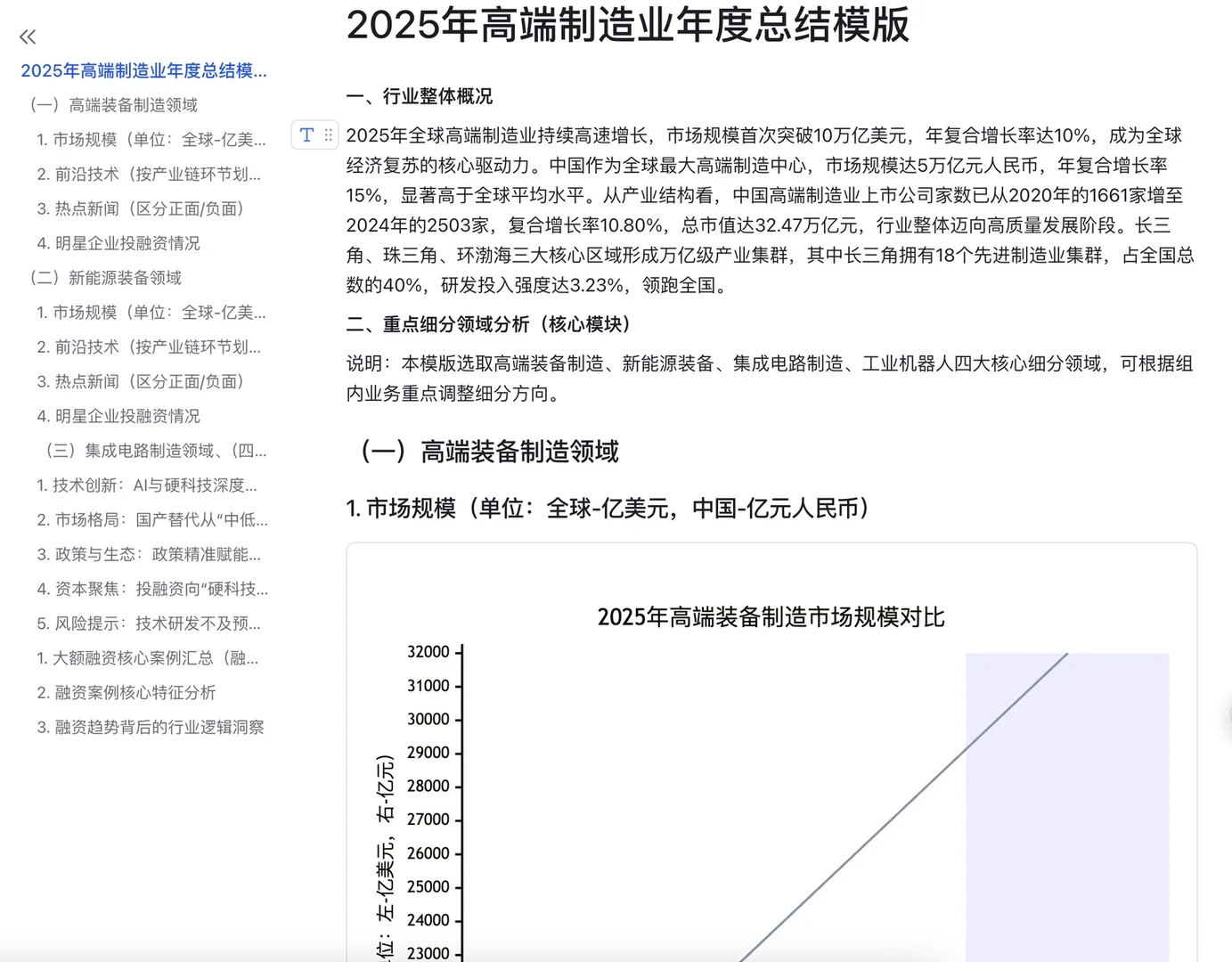Click the main heading "2025年高端制造业年度总结模版"
1232x962 pixels.
(628, 27)
